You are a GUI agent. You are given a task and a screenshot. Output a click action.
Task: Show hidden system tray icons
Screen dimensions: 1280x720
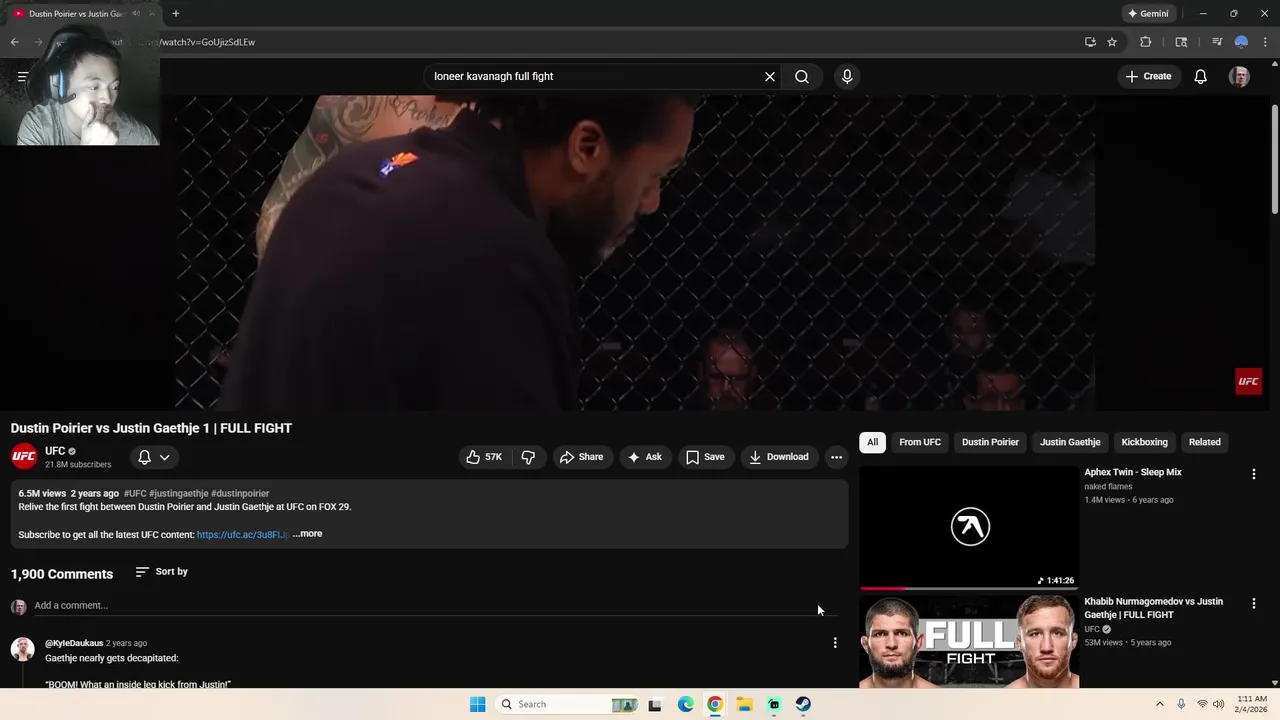[1160, 704]
